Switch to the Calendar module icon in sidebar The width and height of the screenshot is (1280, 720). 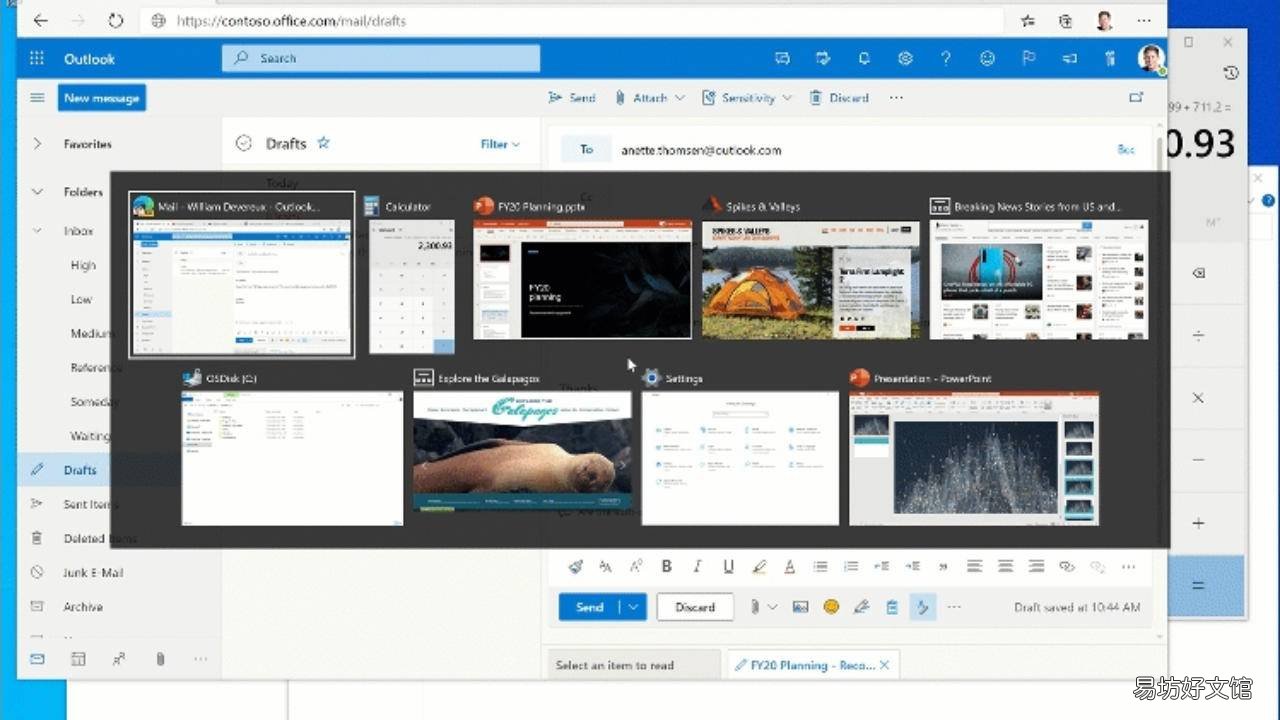78,659
